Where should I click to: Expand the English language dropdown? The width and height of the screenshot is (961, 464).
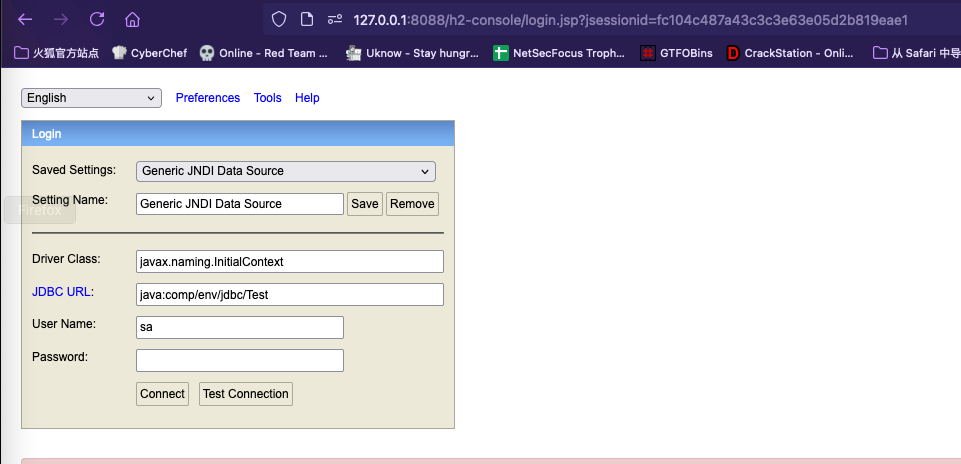(x=91, y=98)
